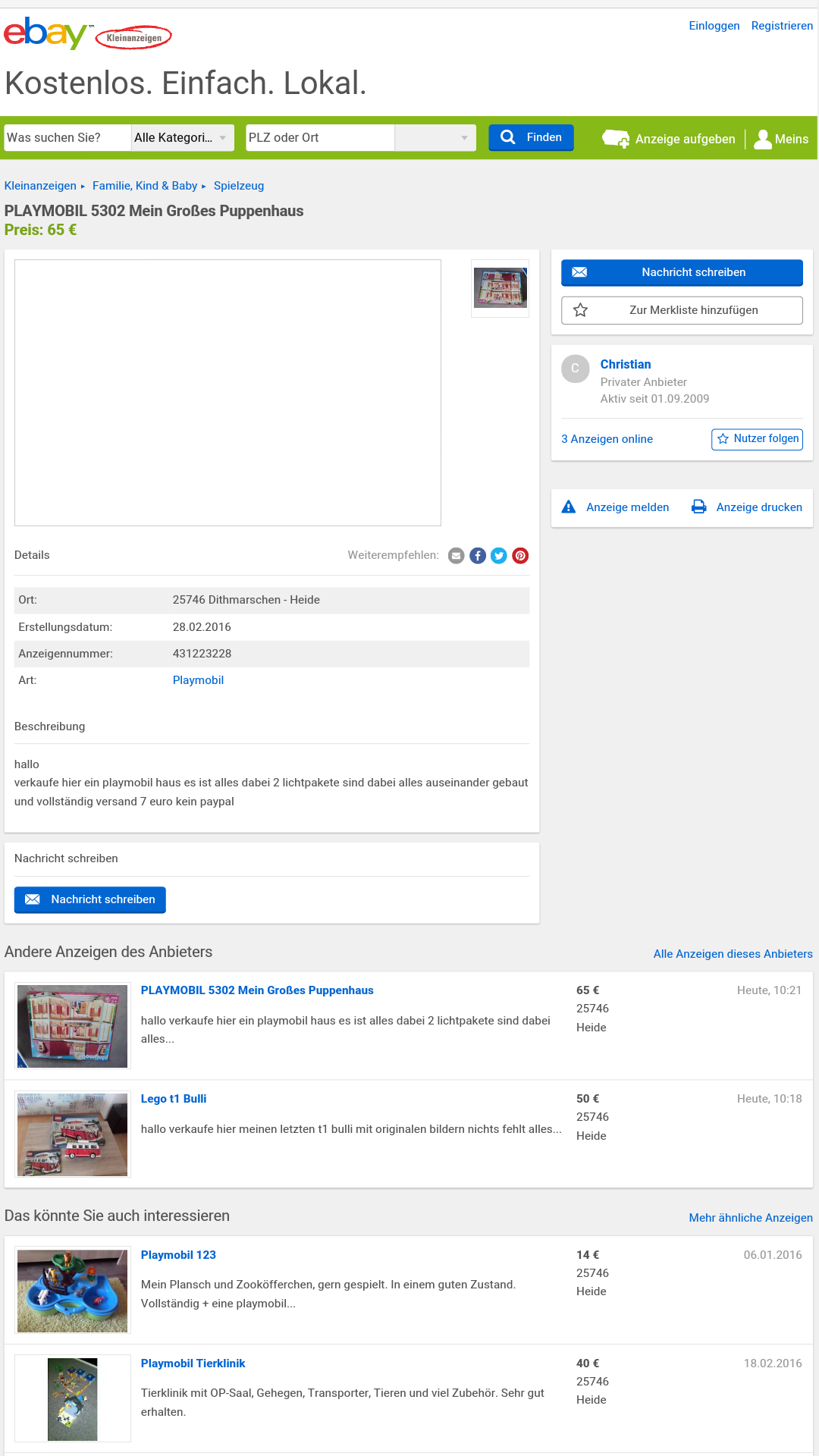Click the PLZ oder Ort input field
Image resolution: width=819 pixels, height=1456 pixels.
[x=320, y=138]
